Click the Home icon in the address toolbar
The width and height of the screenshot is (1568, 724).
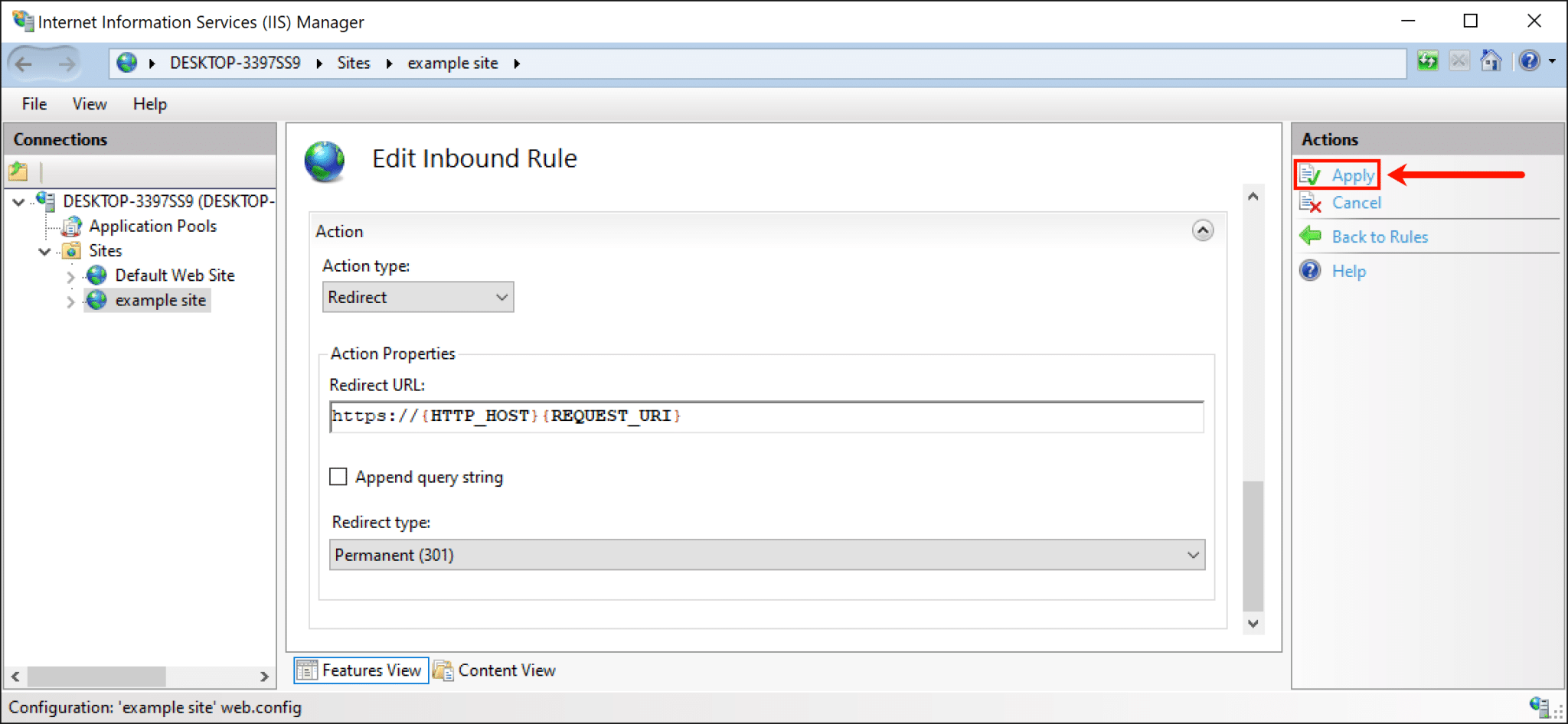1491,60
